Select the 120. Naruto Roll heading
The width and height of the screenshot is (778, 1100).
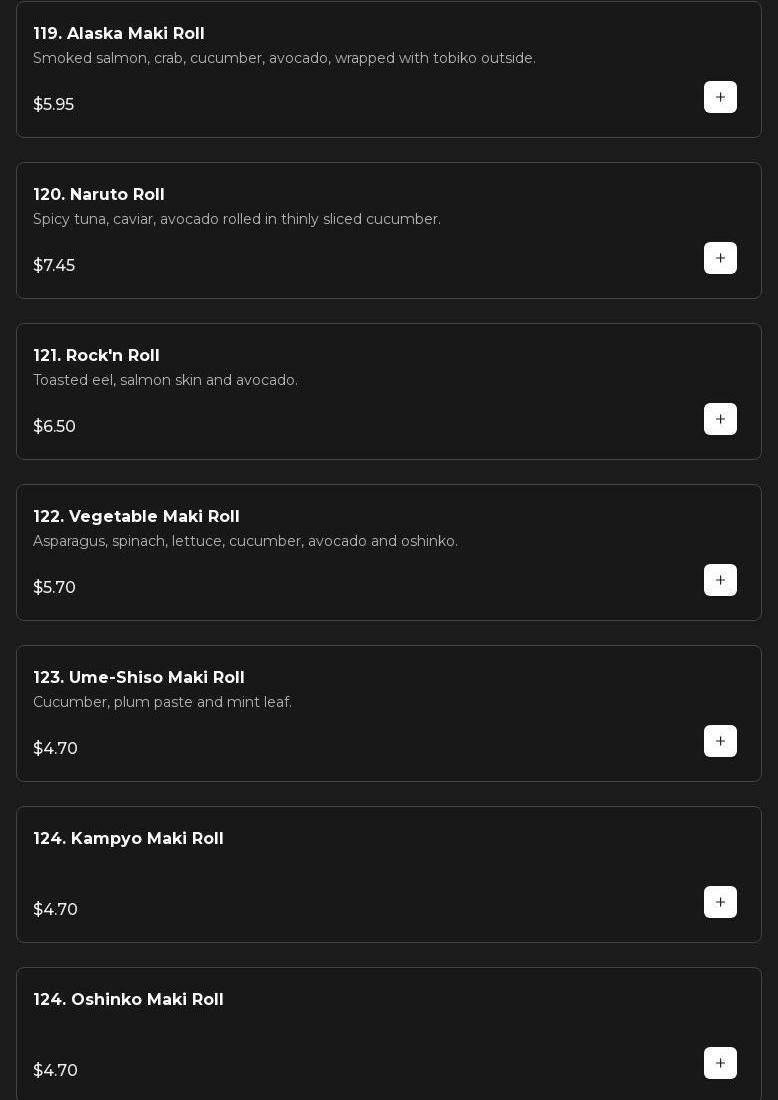[x=99, y=195]
